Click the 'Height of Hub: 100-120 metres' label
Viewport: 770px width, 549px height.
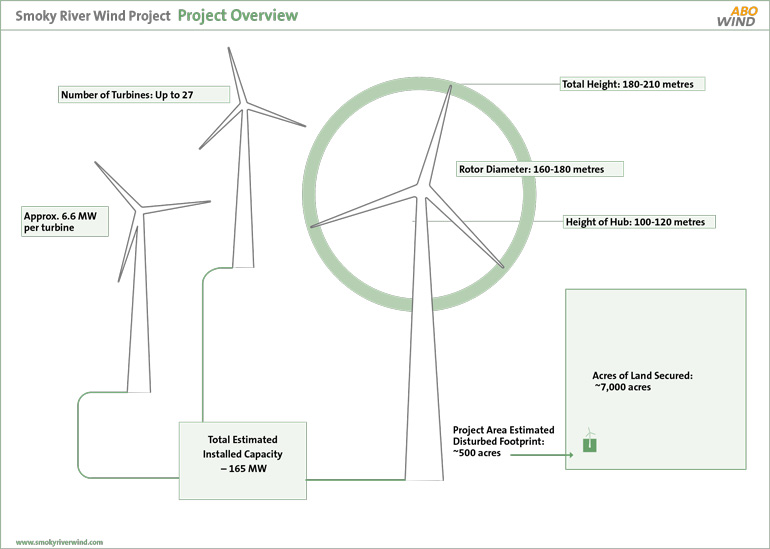click(639, 221)
